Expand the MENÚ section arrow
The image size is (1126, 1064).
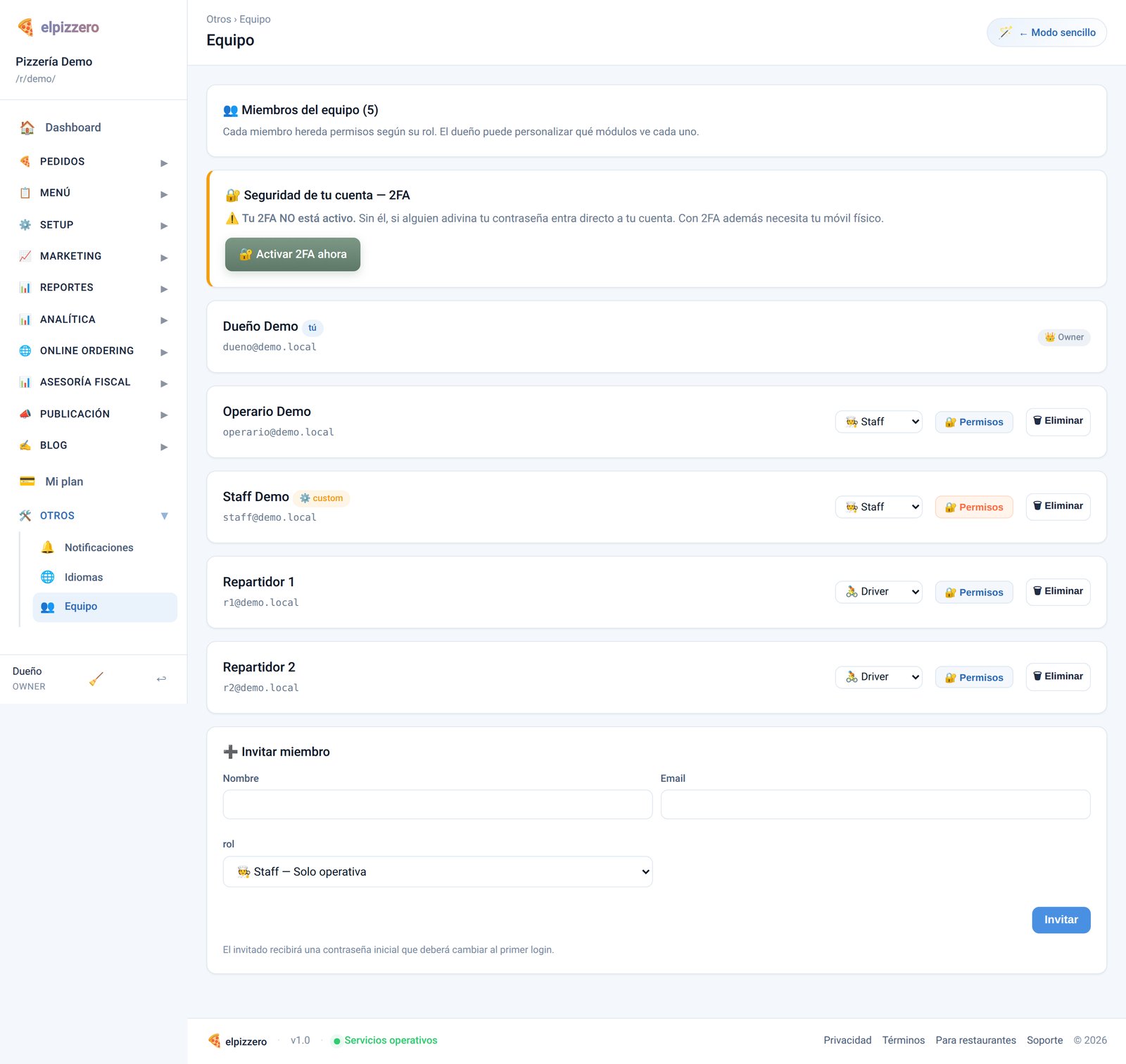[x=164, y=194]
